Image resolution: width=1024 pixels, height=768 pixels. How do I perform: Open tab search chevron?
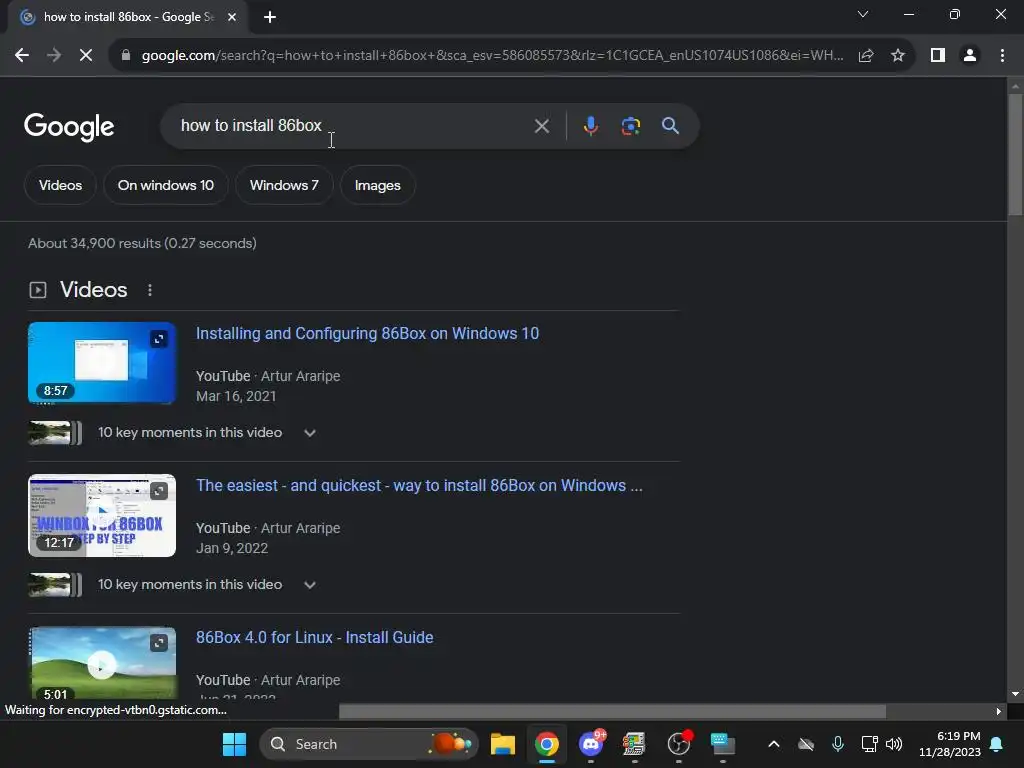(863, 14)
